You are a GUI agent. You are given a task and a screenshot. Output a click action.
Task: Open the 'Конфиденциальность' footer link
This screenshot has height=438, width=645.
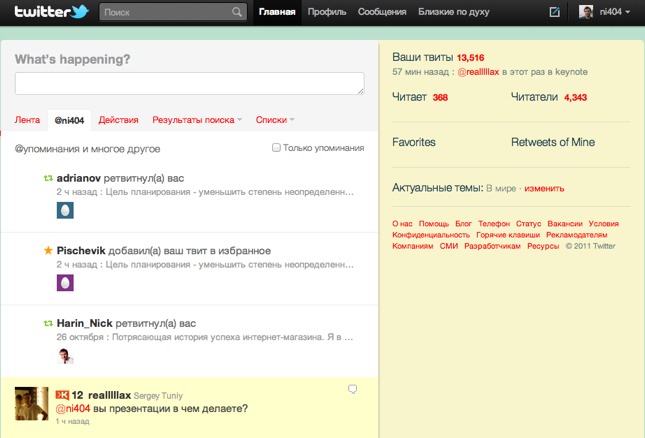pyautogui.click(x=431, y=235)
